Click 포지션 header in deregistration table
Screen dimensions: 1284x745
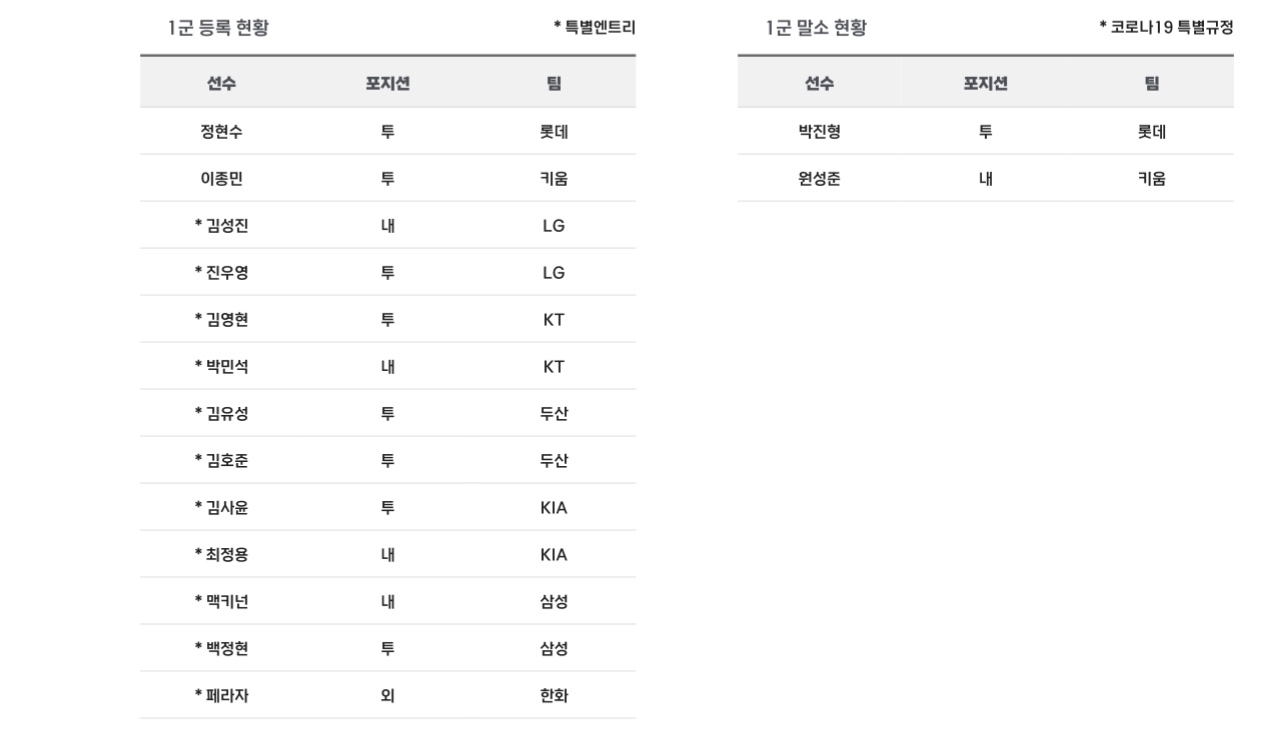pyautogui.click(x=985, y=84)
